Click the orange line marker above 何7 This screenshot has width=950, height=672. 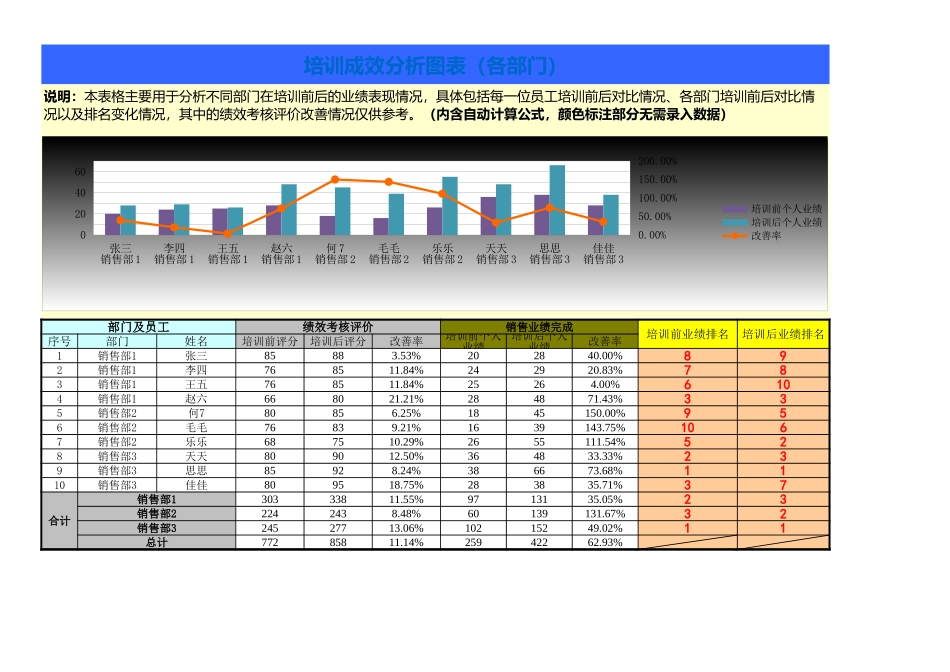pyautogui.click(x=335, y=179)
